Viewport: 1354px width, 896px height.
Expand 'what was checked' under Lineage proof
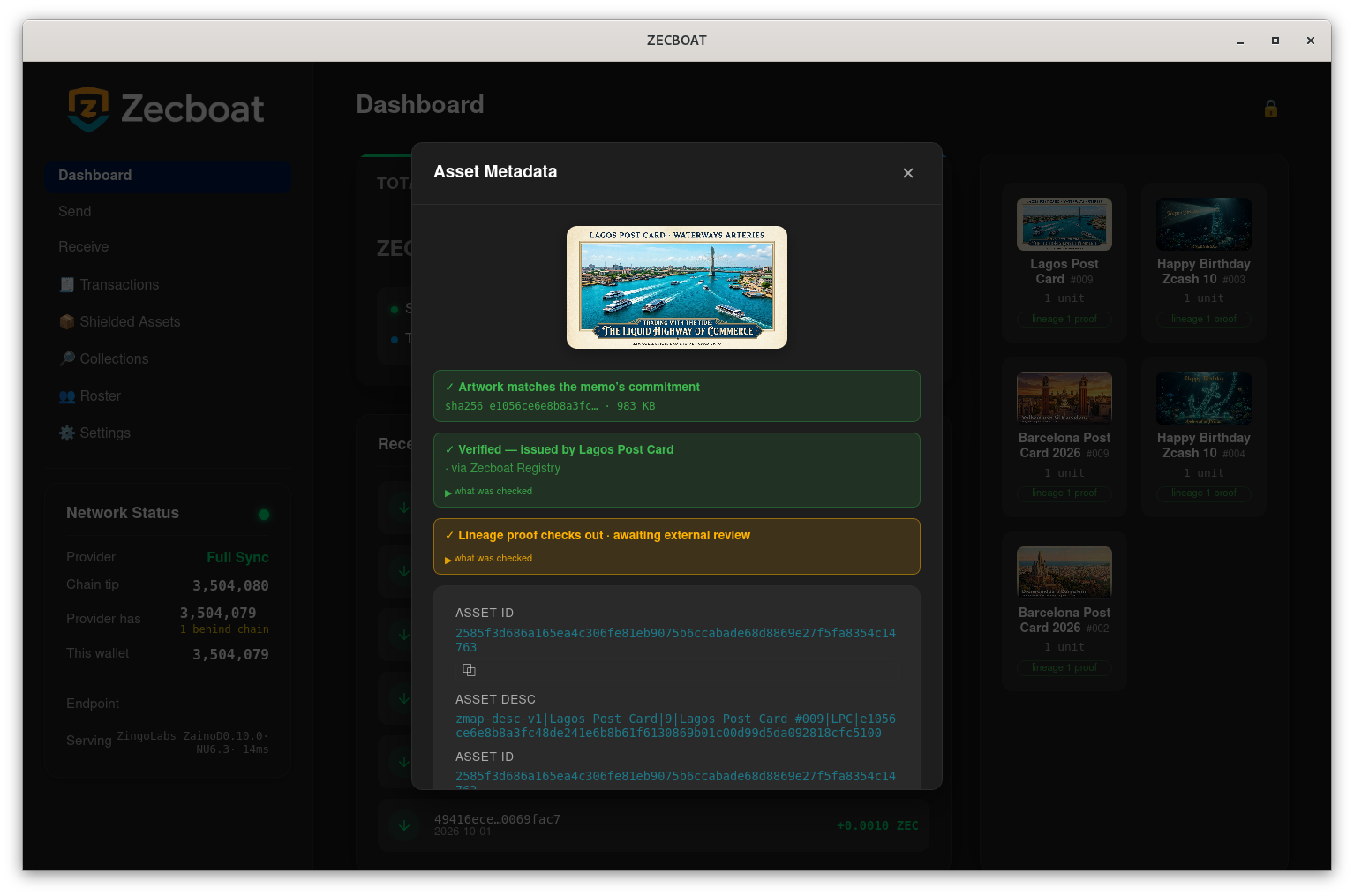489,559
